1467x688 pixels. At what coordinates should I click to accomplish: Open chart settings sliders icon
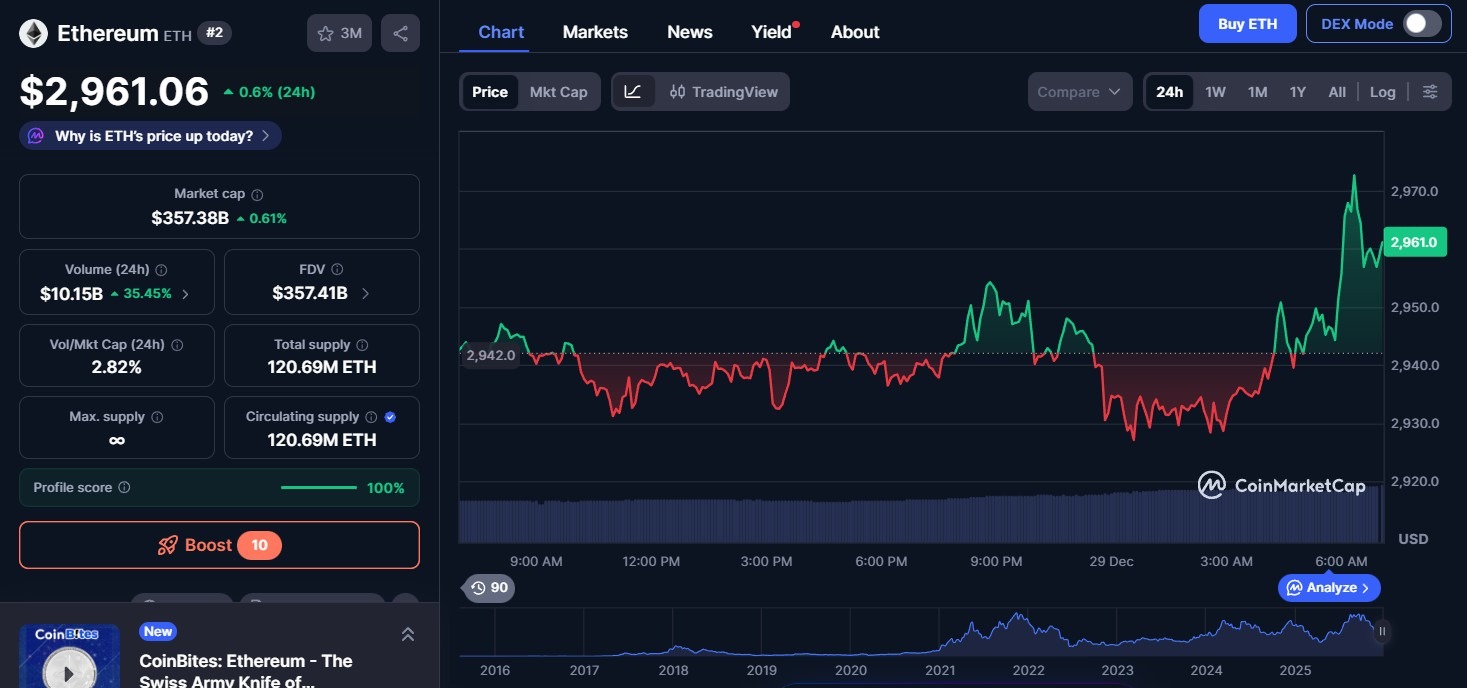1430,91
